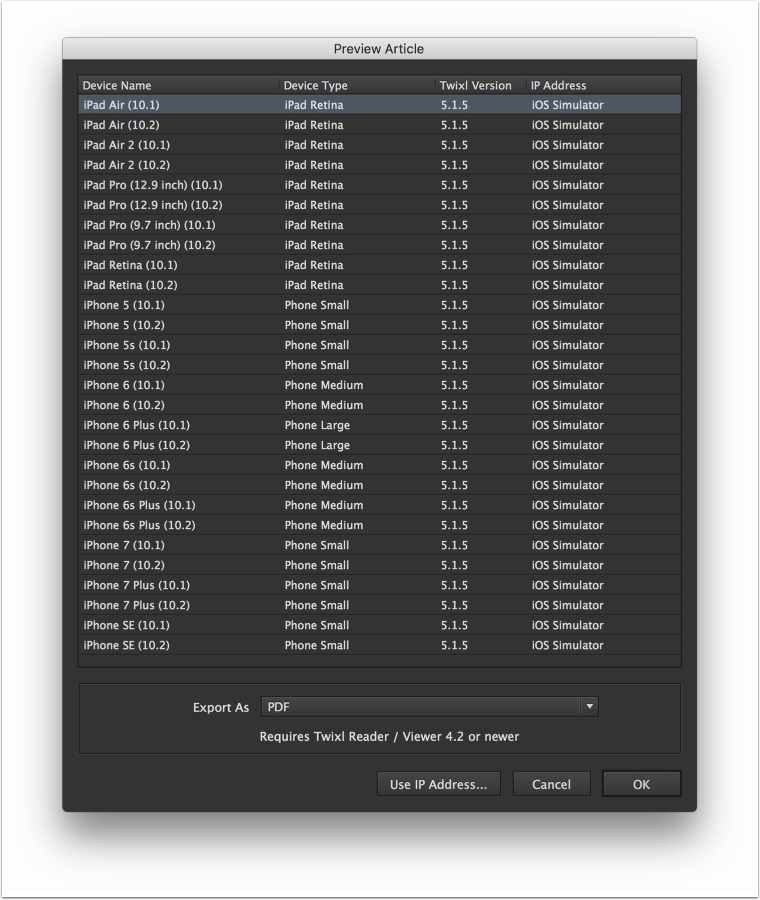Select the iPhone 6 Plus (10.2) row
The image size is (760, 900).
(x=379, y=445)
